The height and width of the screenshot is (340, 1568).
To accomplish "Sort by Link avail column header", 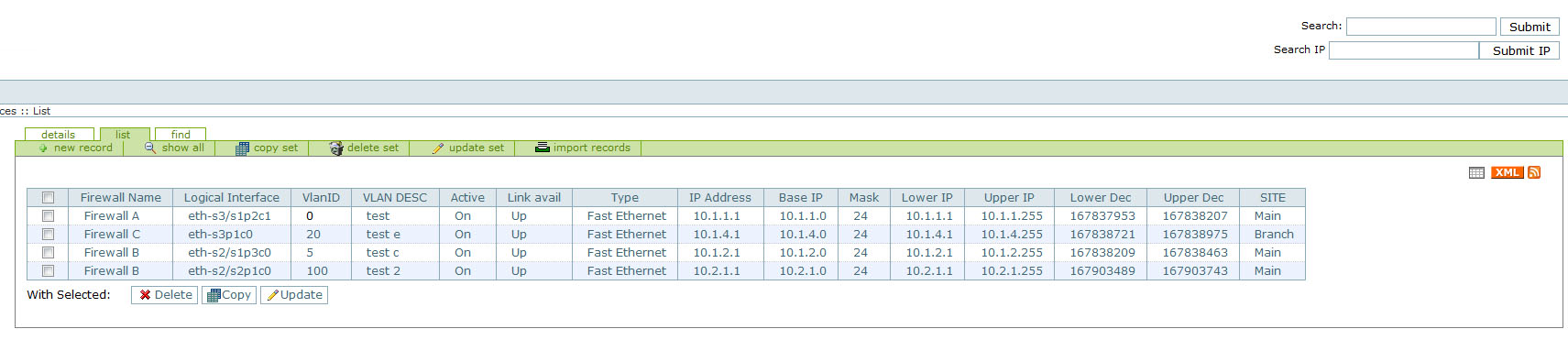I will click(534, 198).
